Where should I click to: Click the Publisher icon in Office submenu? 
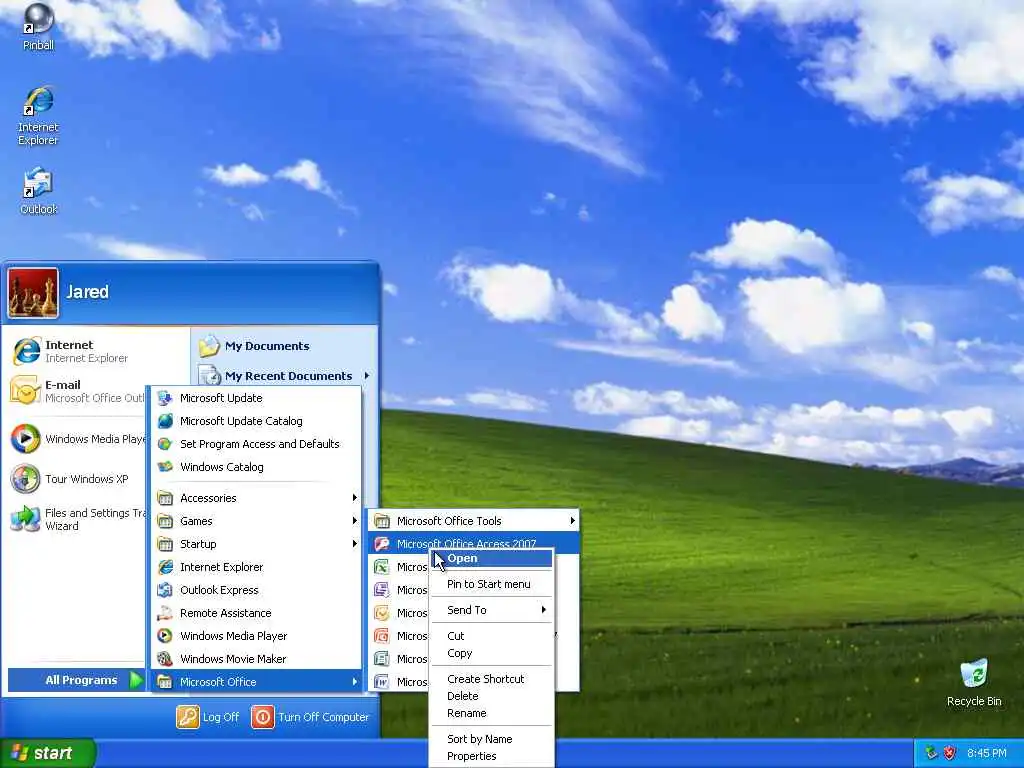coord(381,659)
